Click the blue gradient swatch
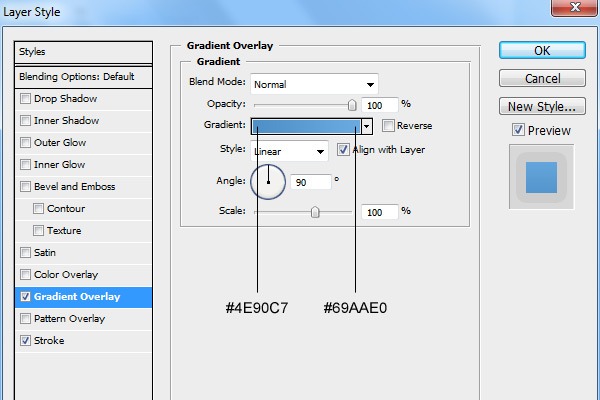The height and width of the screenshot is (400, 600). click(306, 126)
